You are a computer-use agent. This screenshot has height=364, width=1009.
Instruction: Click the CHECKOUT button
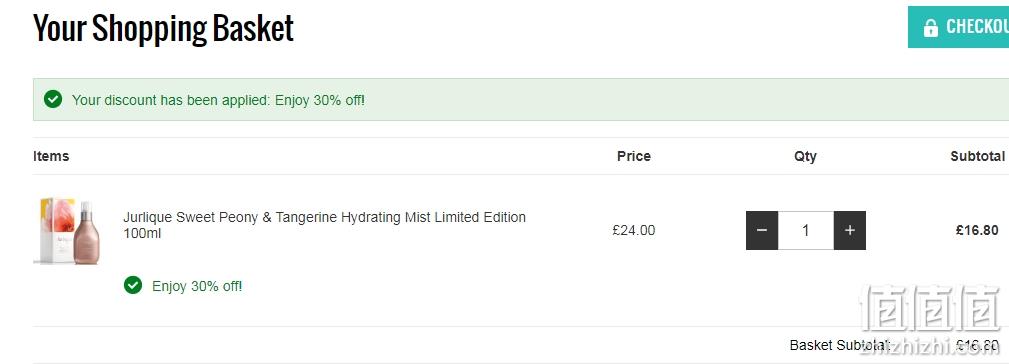958,27
